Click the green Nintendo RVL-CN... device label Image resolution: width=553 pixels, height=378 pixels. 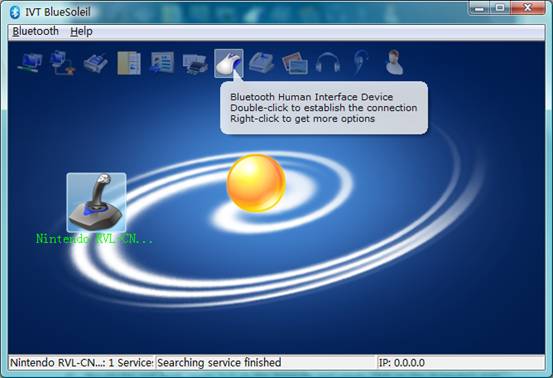95,239
